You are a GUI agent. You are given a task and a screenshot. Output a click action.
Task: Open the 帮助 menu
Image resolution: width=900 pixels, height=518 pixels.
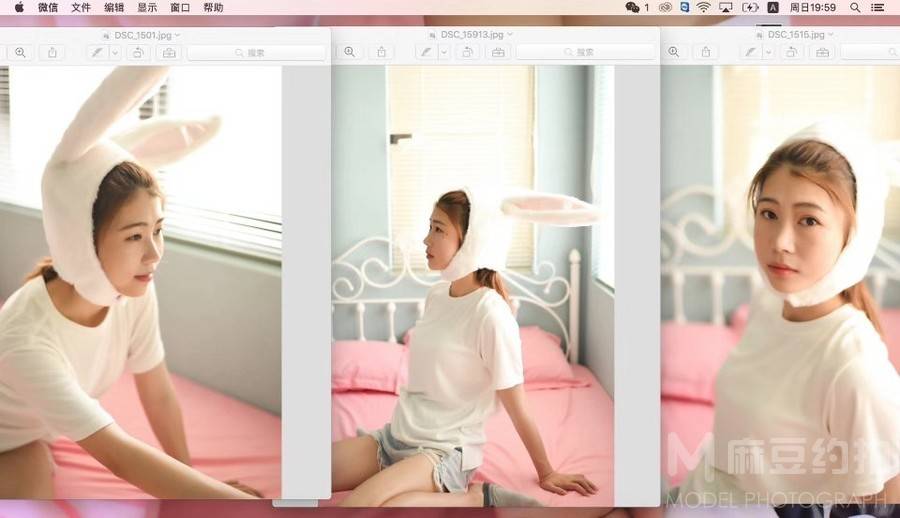(x=213, y=7)
